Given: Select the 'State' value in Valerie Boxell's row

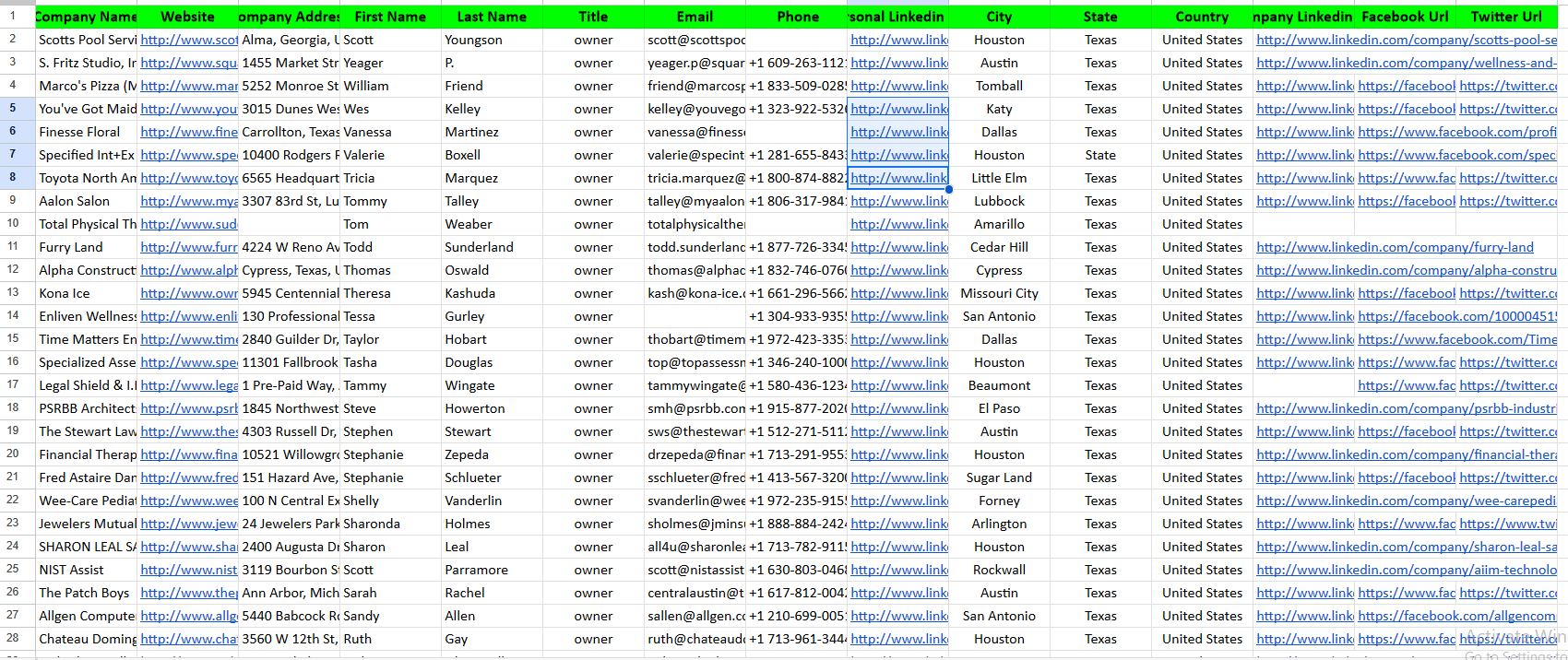Looking at the screenshot, I should (x=1100, y=155).
